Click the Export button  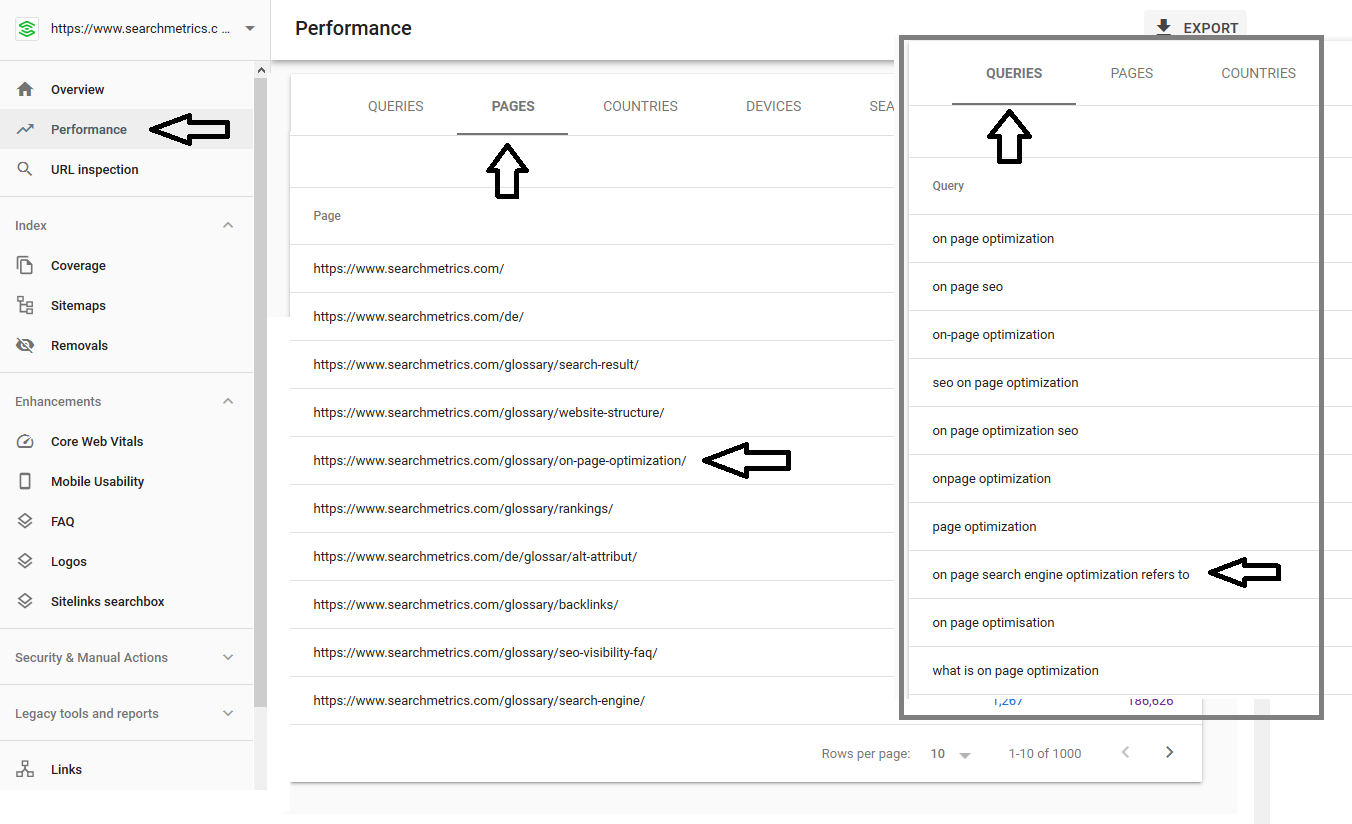[x=1196, y=28]
